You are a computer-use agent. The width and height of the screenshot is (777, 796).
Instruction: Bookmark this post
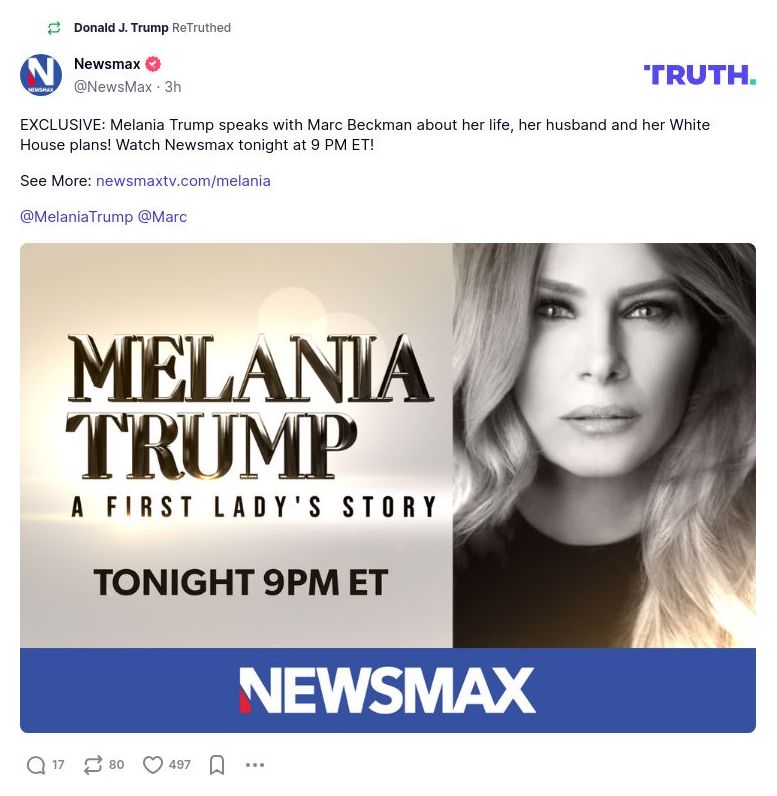pos(217,765)
